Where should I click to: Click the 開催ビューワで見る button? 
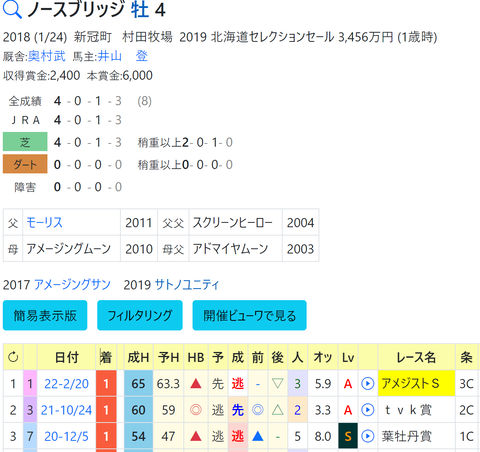249,315
